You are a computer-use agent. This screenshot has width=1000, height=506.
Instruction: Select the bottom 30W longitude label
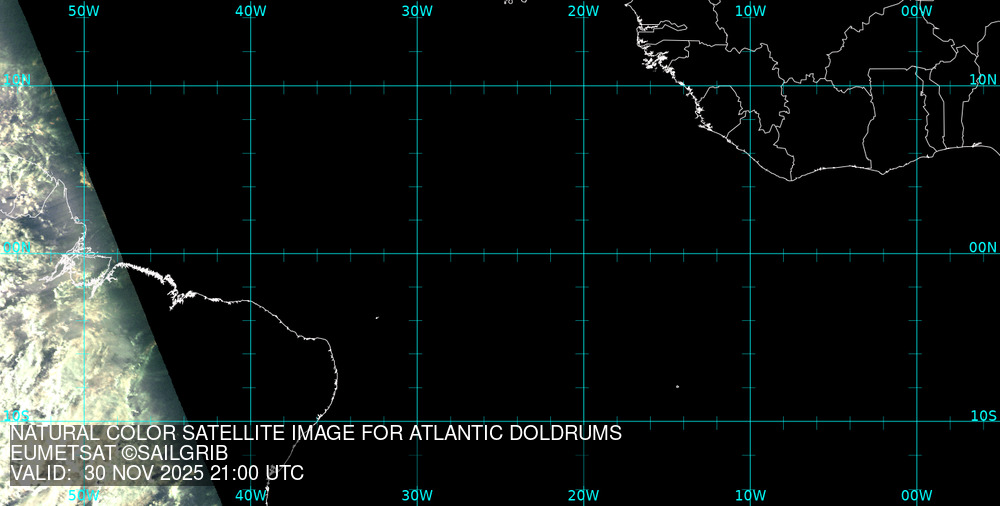click(x=417, y=495)
